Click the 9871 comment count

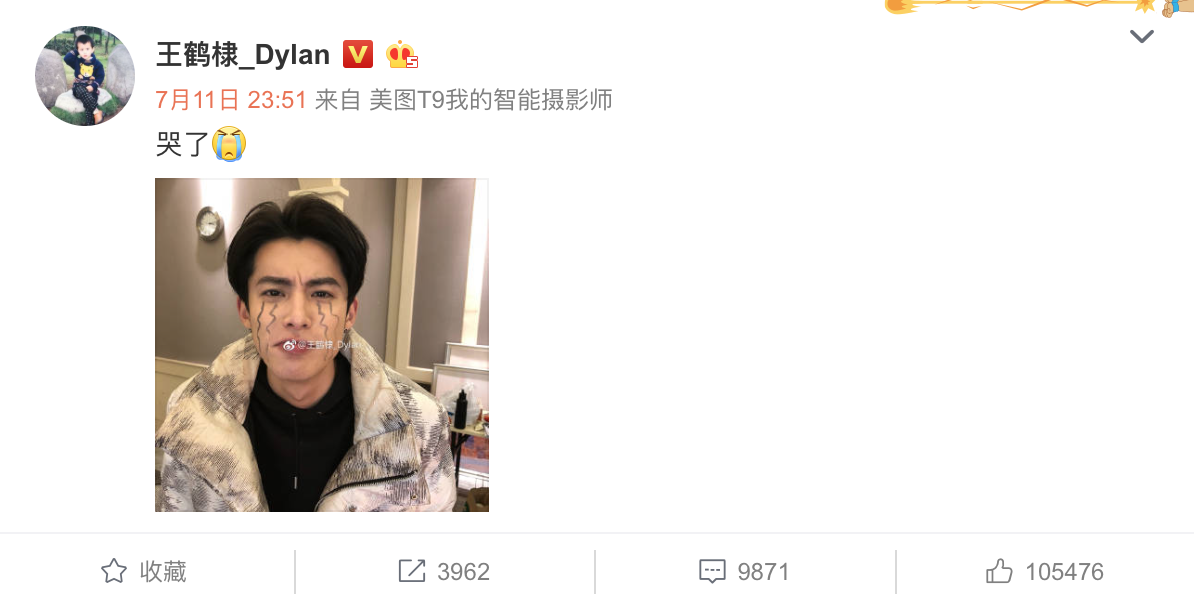[763, 572]
